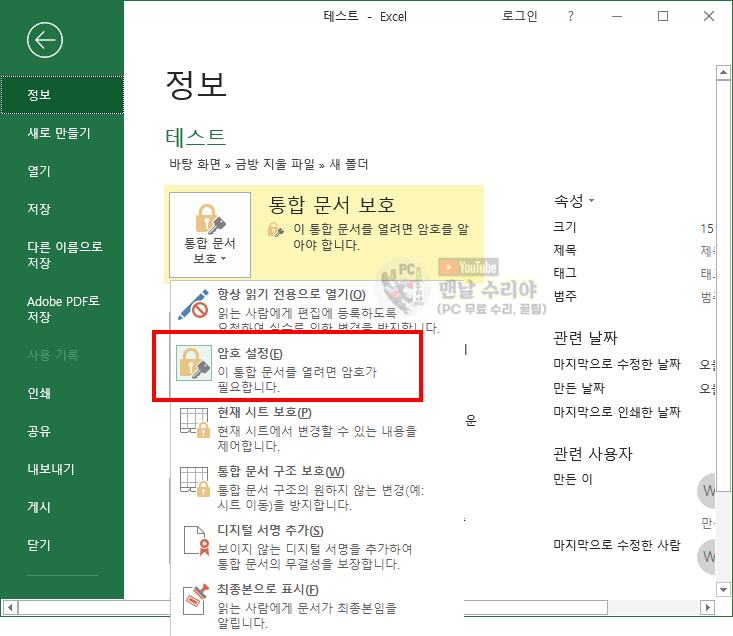The height and width of the screenshot is (636, 733).
Task: Click the author avatar under 만든 이
Action: click(706, 491)
